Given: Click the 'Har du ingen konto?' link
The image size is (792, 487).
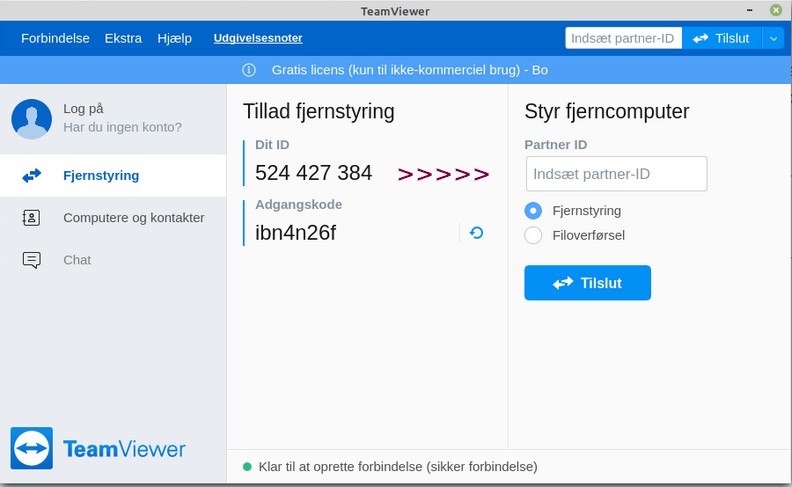Looking at the screenshot, I should pyautogui.click(x=122, y=127).
